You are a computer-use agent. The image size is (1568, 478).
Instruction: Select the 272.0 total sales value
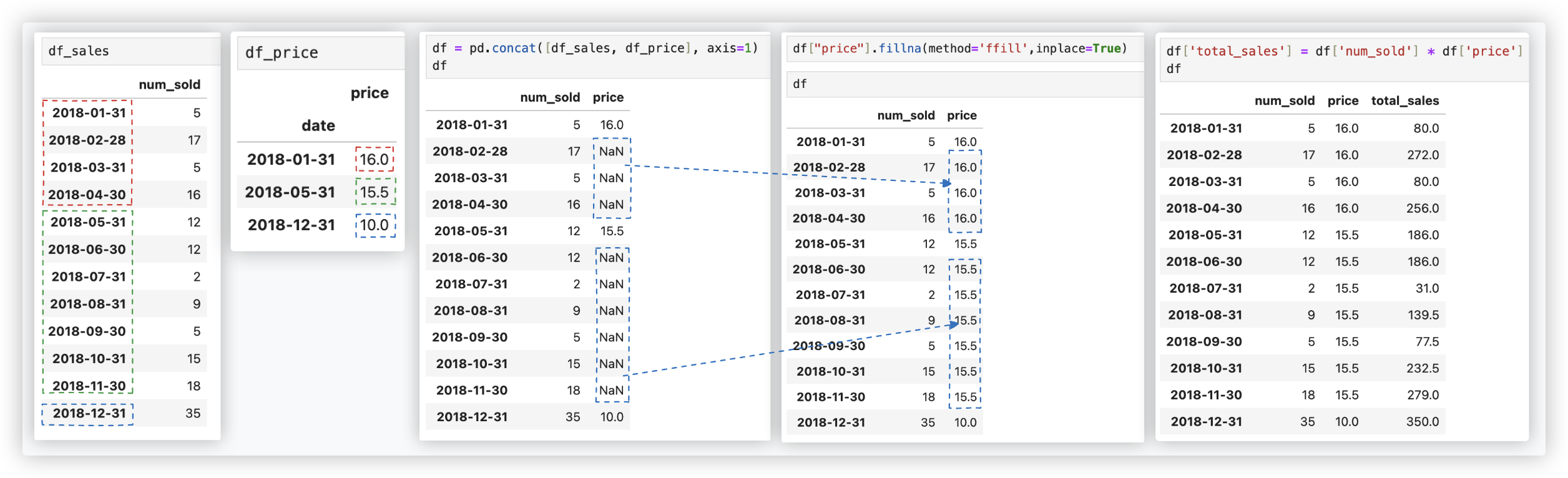(x=1423, y=155)
